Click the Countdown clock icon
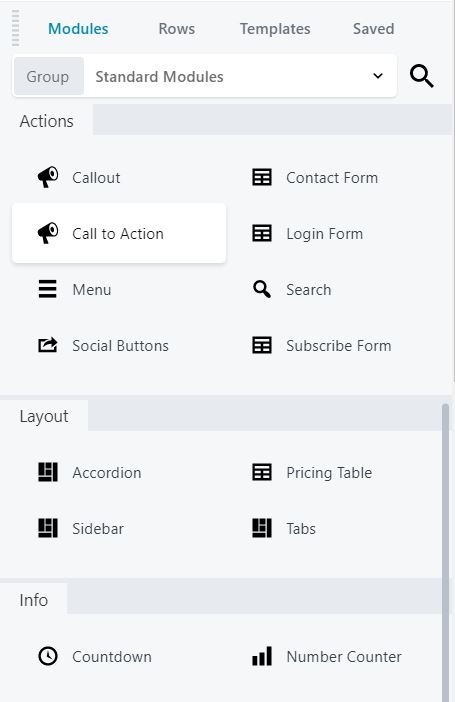The image size is (455, 702). (47, 656)
